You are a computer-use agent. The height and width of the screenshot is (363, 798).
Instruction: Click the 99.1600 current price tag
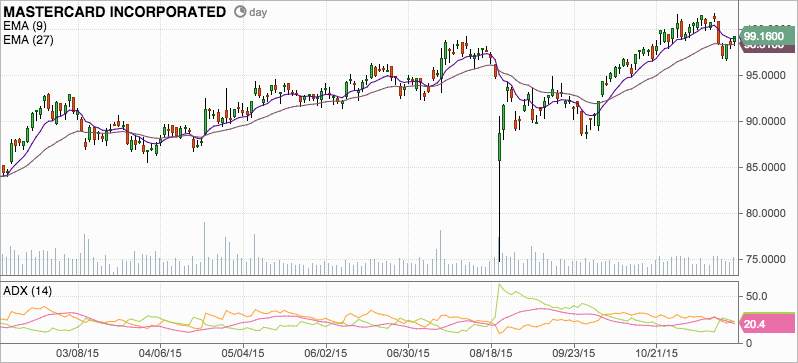[766, 36]
